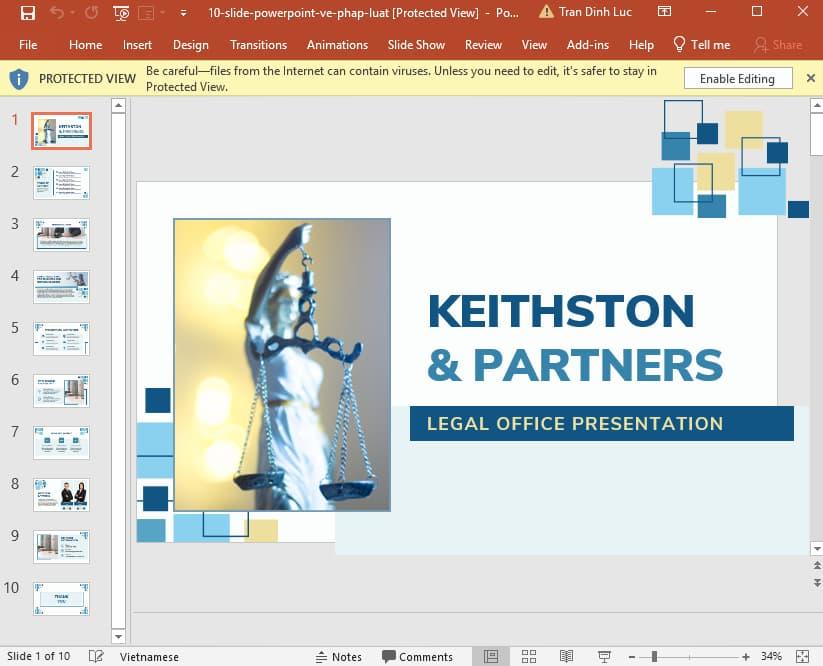Click the Enable Editing button
The height and width of the screenshot is (666, 823).
pos(737,78)
